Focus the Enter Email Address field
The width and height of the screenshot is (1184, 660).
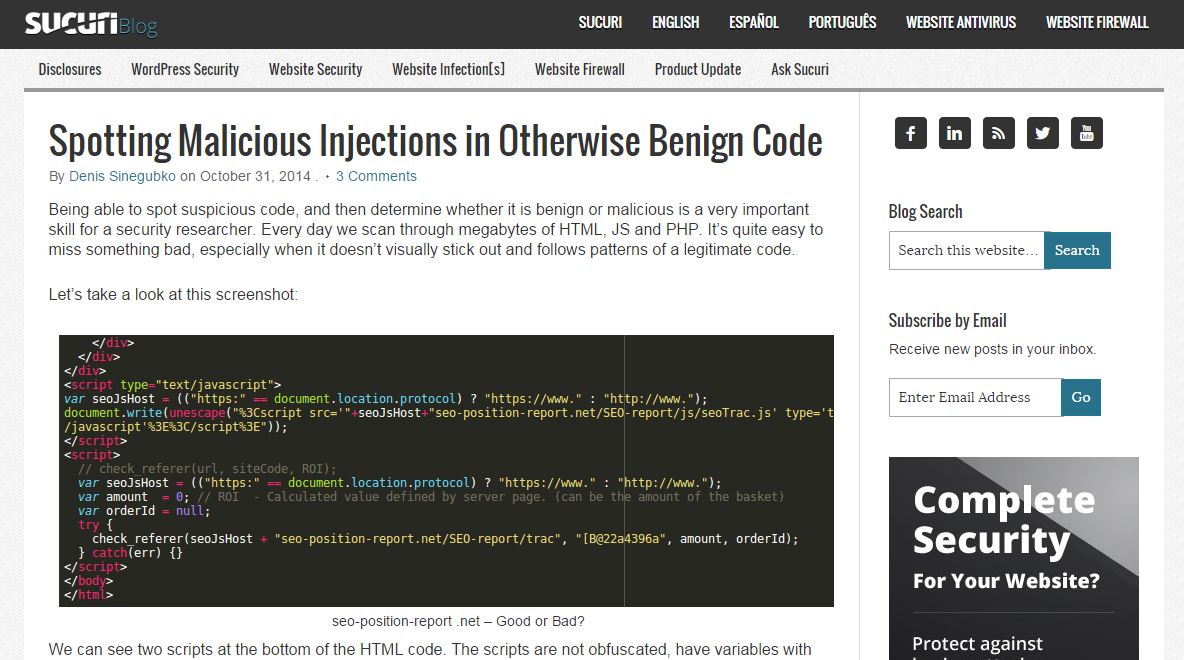[x=975, y=397]
